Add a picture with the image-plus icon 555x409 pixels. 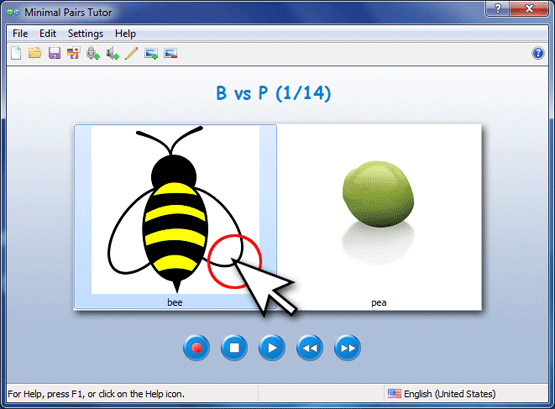151,54
